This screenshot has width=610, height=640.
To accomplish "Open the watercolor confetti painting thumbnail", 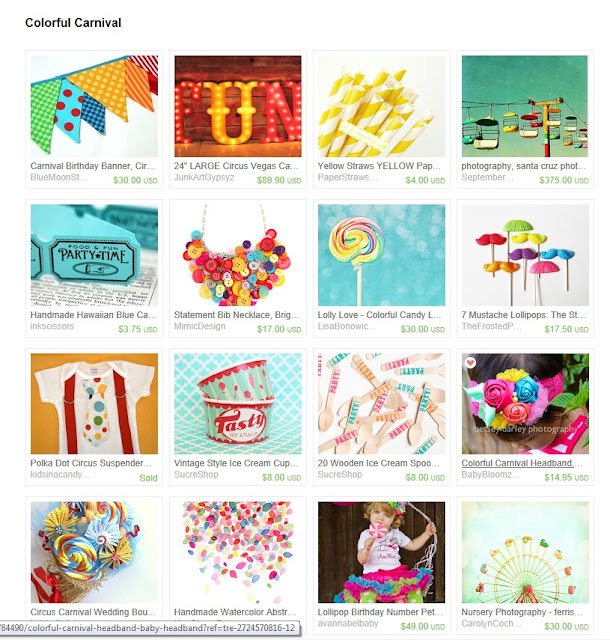I will [x=238, y=552].
